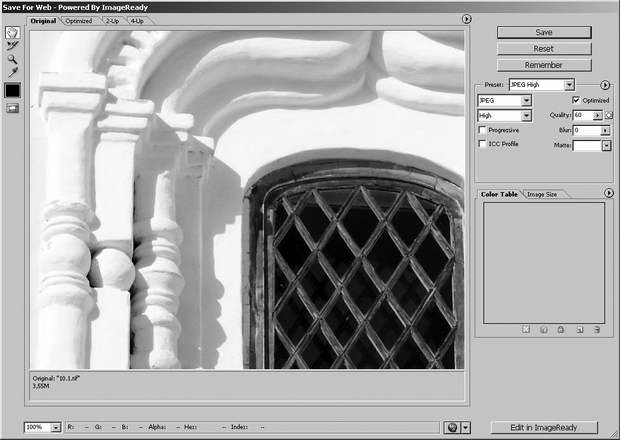Select the Hand tool
620x440 pixels.
tap(13, 32)
